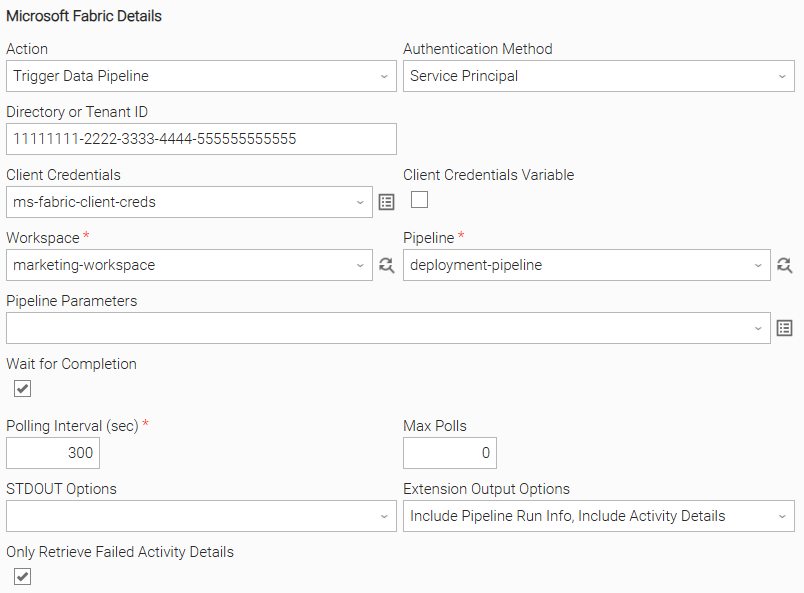The height and width of the screenshot is (593, 804).
Task: Toggle Client Credentials Variable checkbox
Action: click(419, 200)
